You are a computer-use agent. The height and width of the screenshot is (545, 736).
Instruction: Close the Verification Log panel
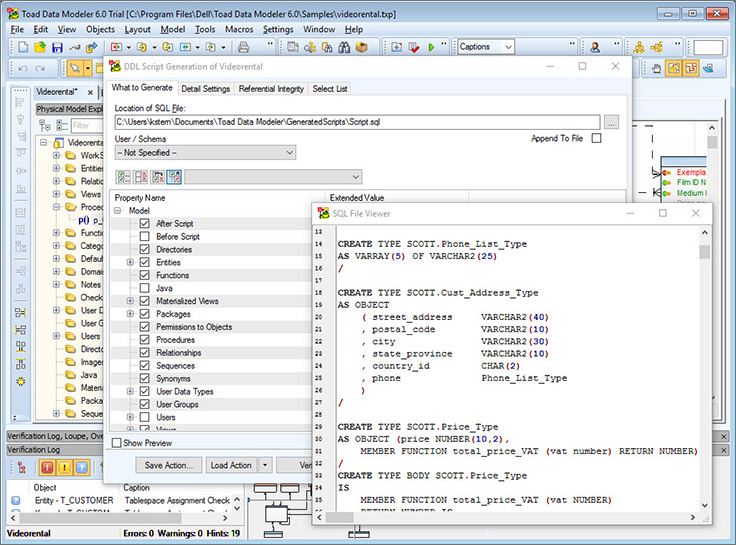(x=723, y=450)
